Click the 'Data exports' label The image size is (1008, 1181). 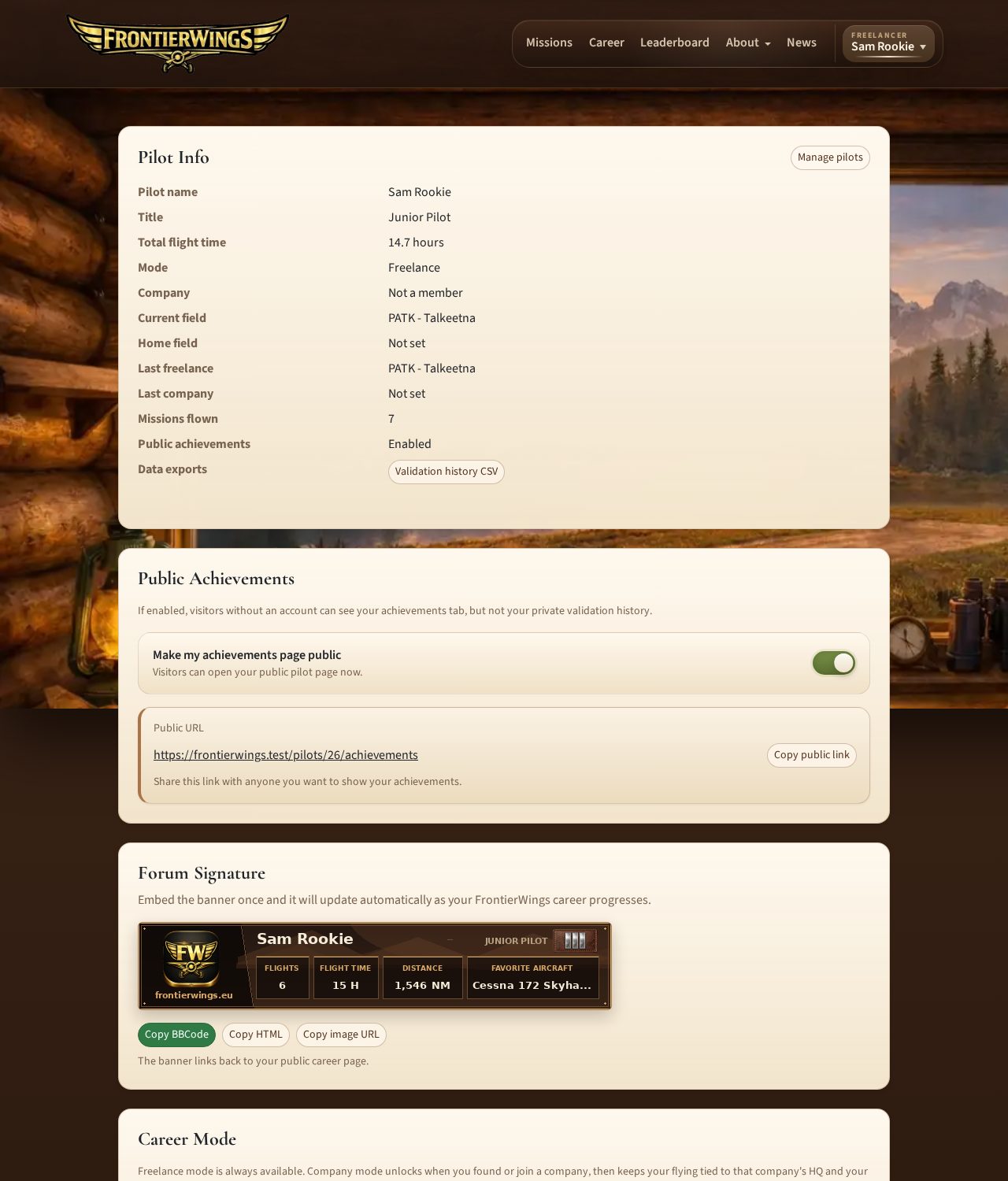pos(172,469)
